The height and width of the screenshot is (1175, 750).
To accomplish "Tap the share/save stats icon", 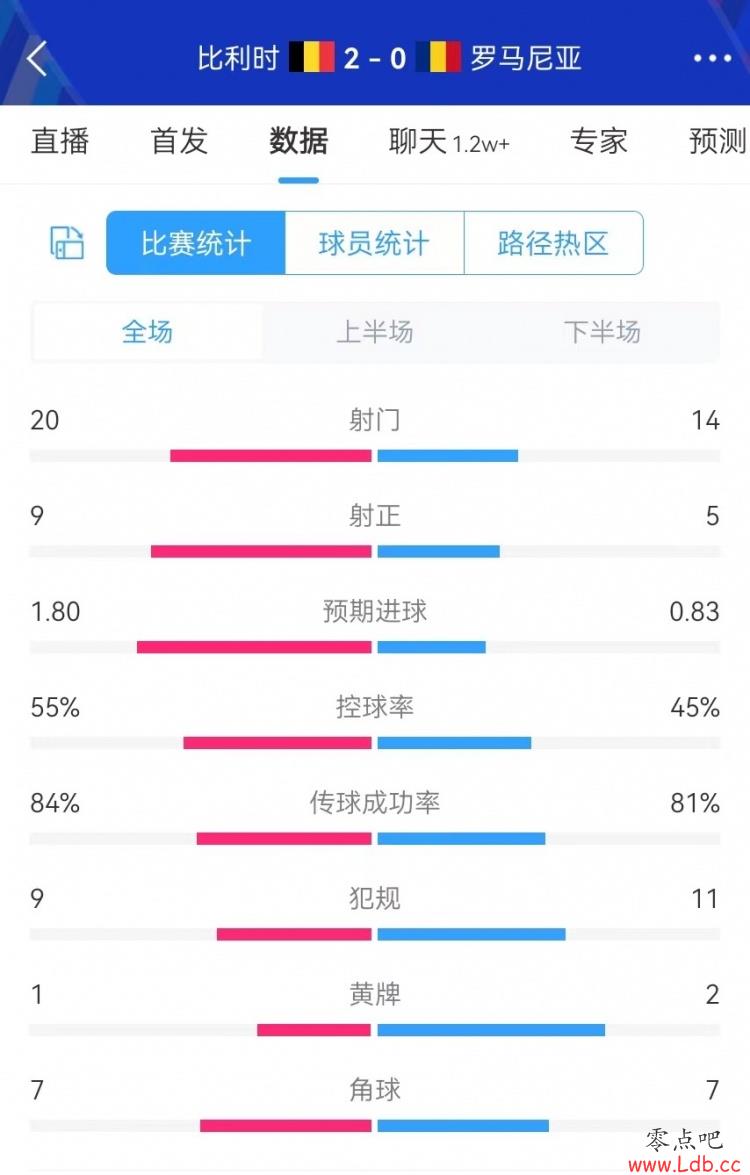I will (x=67, y=243).
